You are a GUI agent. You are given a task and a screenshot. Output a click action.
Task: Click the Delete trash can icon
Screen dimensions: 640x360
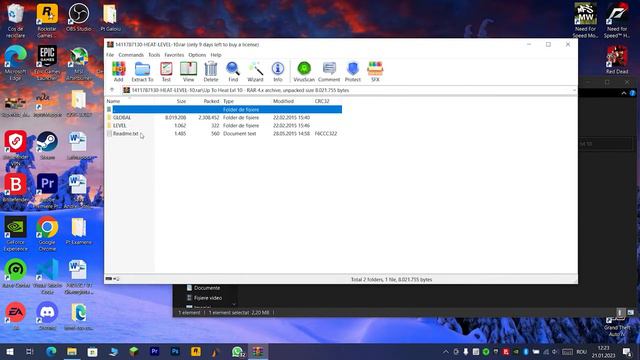(211, 71)
